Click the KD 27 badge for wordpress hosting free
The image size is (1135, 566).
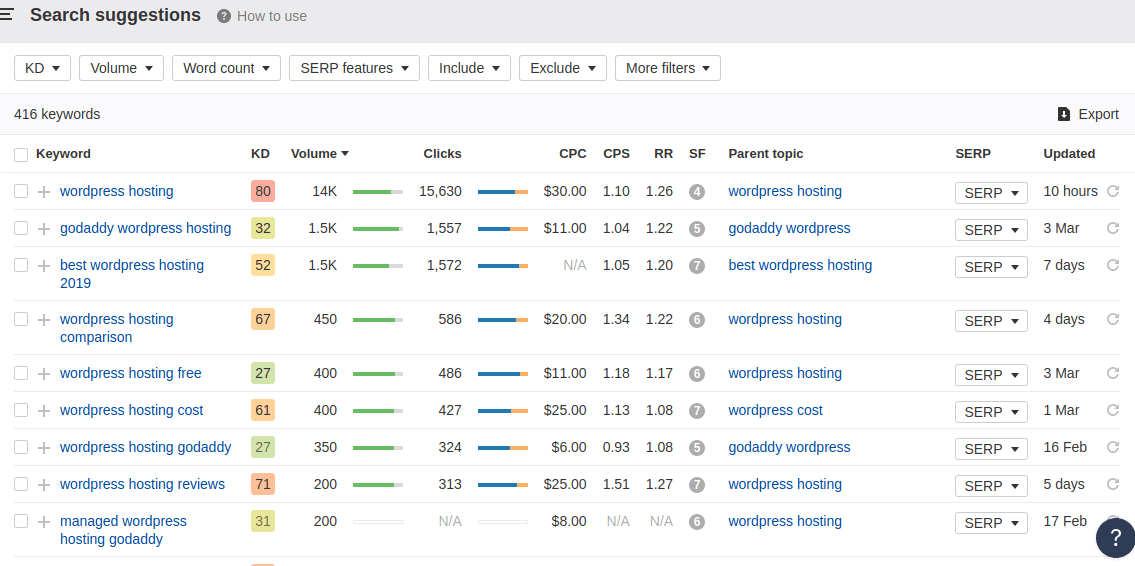(263, 373)
